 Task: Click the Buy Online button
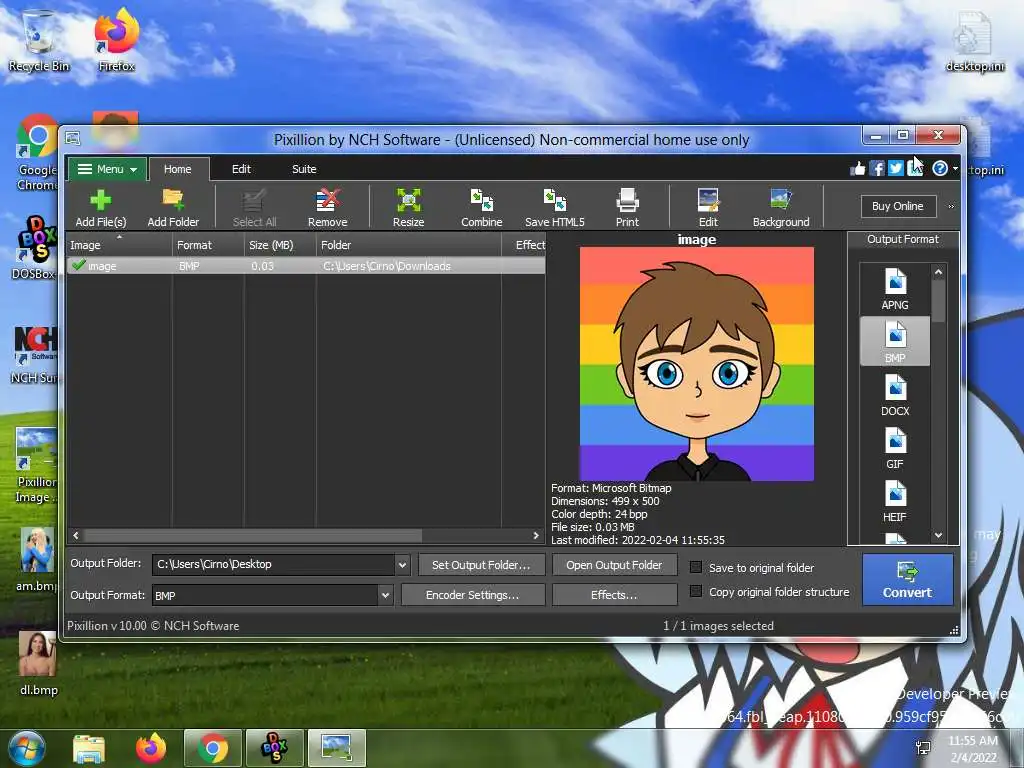[897, 206]
